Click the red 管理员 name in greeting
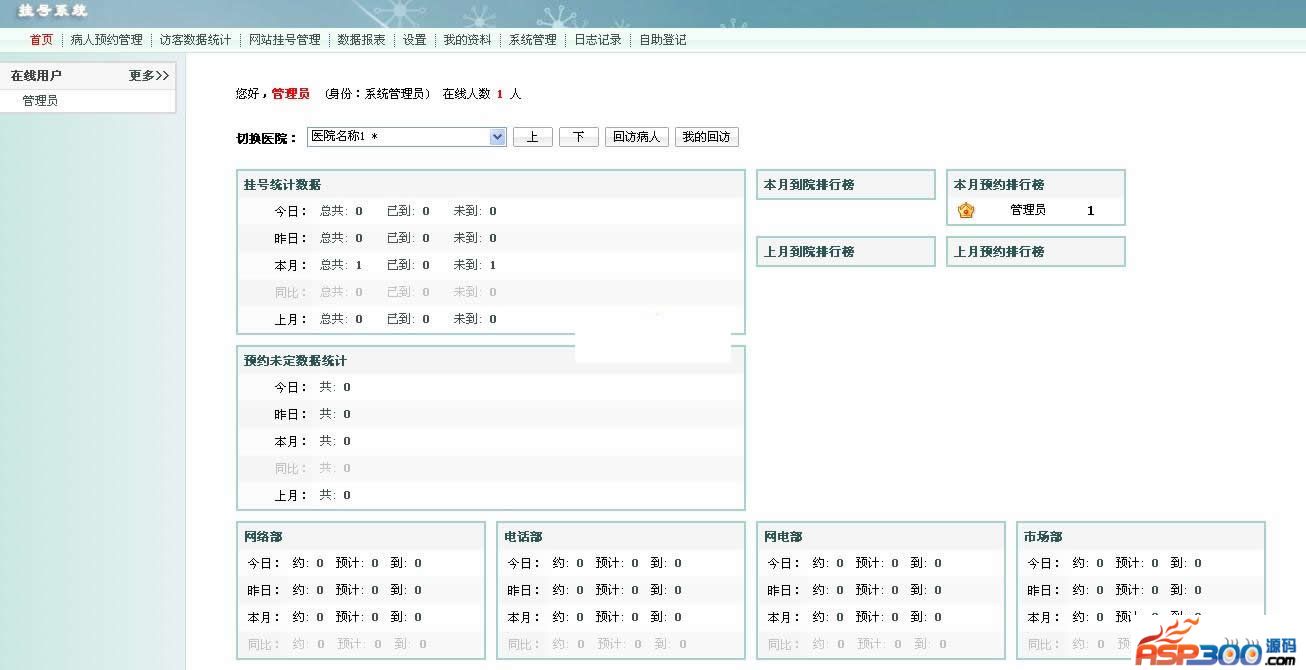The image size is (1306, 670). coord(290,94)
